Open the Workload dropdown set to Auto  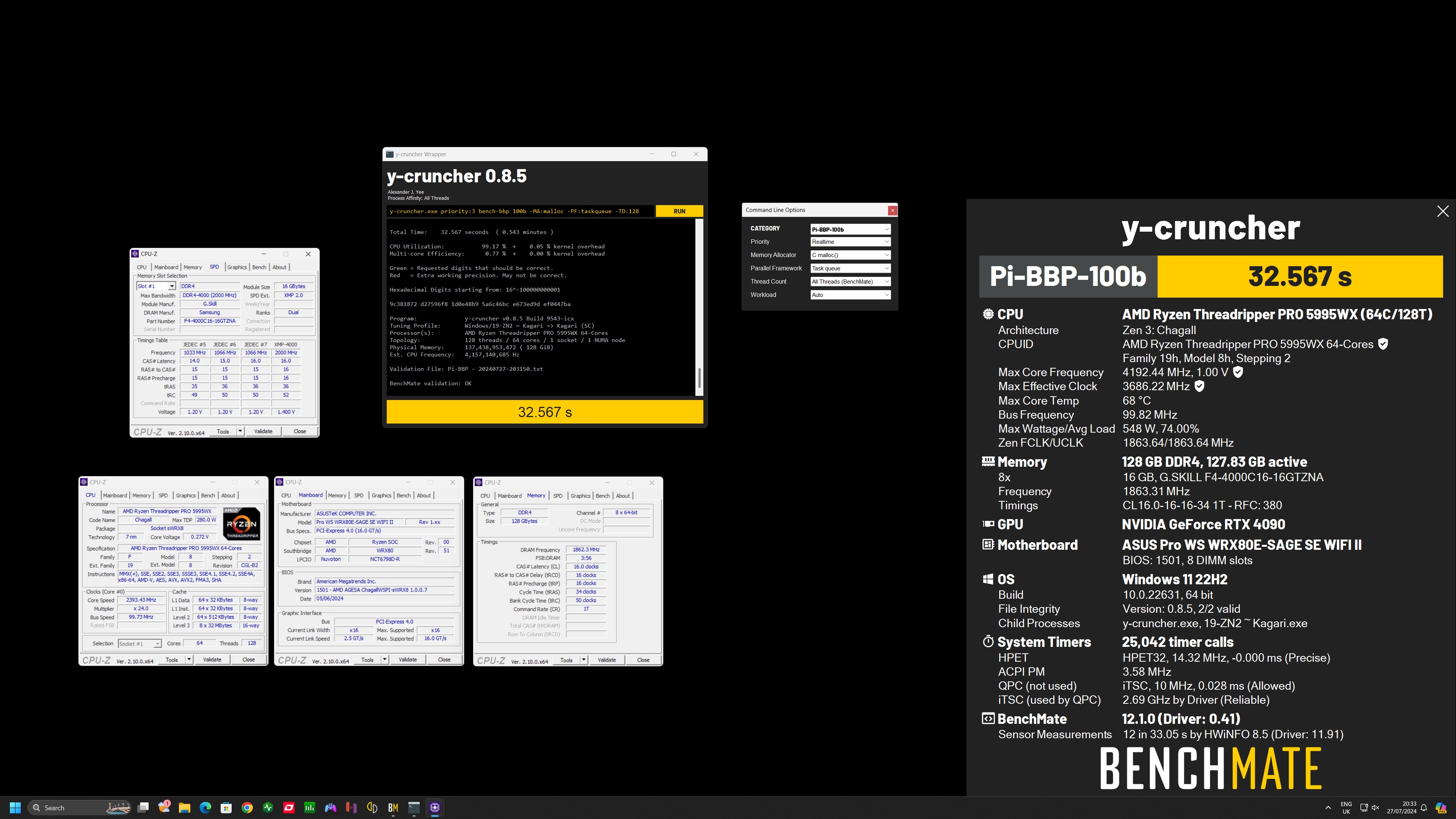[x=850, y=295]
